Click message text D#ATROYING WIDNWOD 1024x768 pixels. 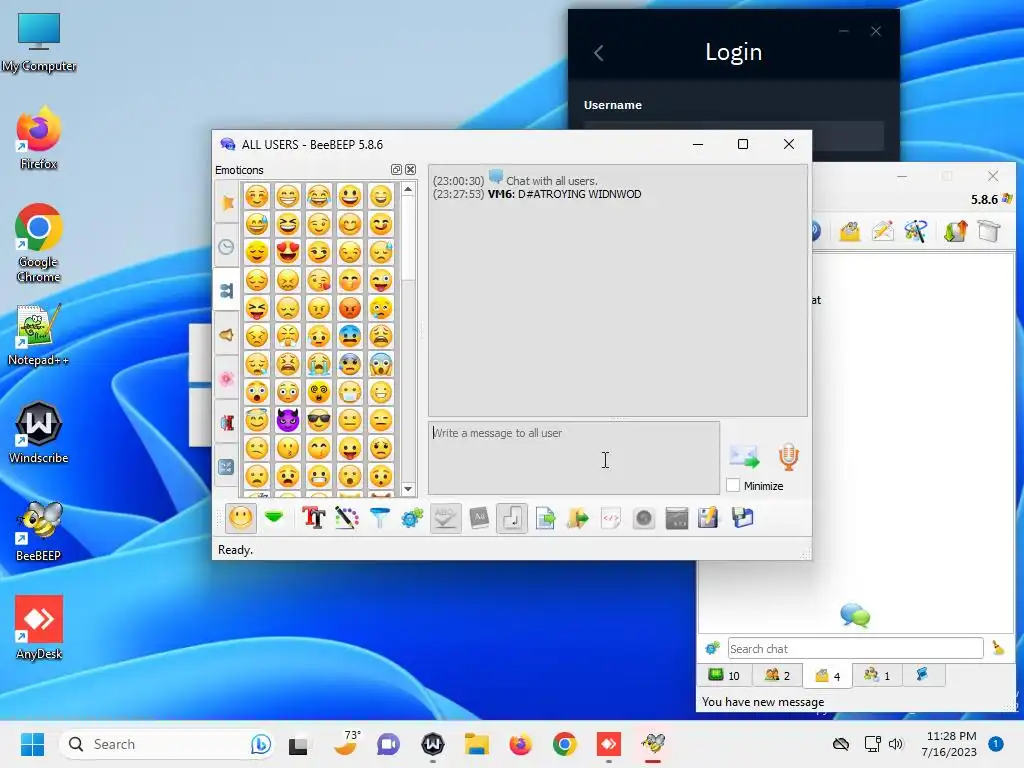coord(580,194)
